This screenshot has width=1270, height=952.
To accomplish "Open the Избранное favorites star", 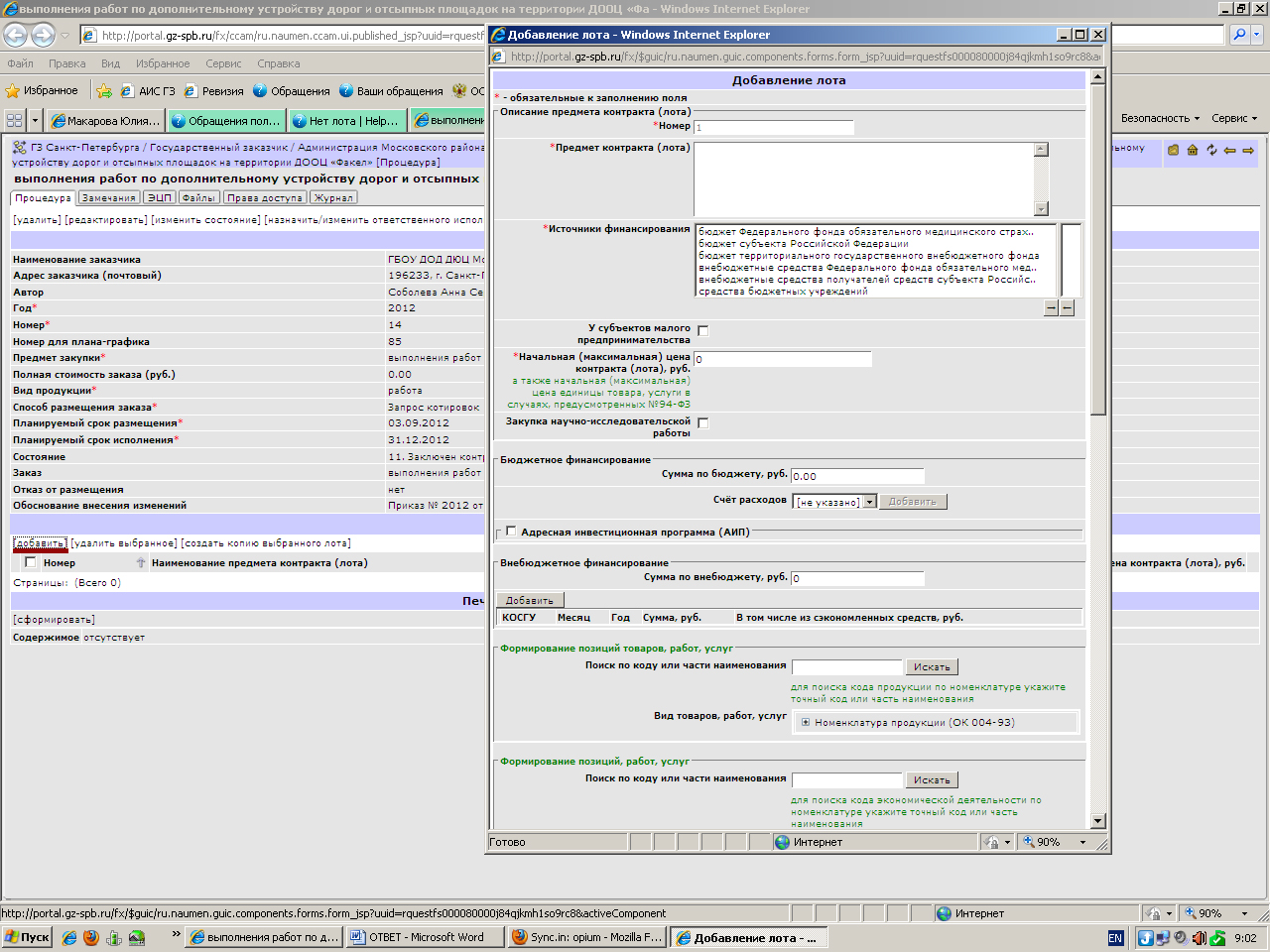I will point(42,90).
